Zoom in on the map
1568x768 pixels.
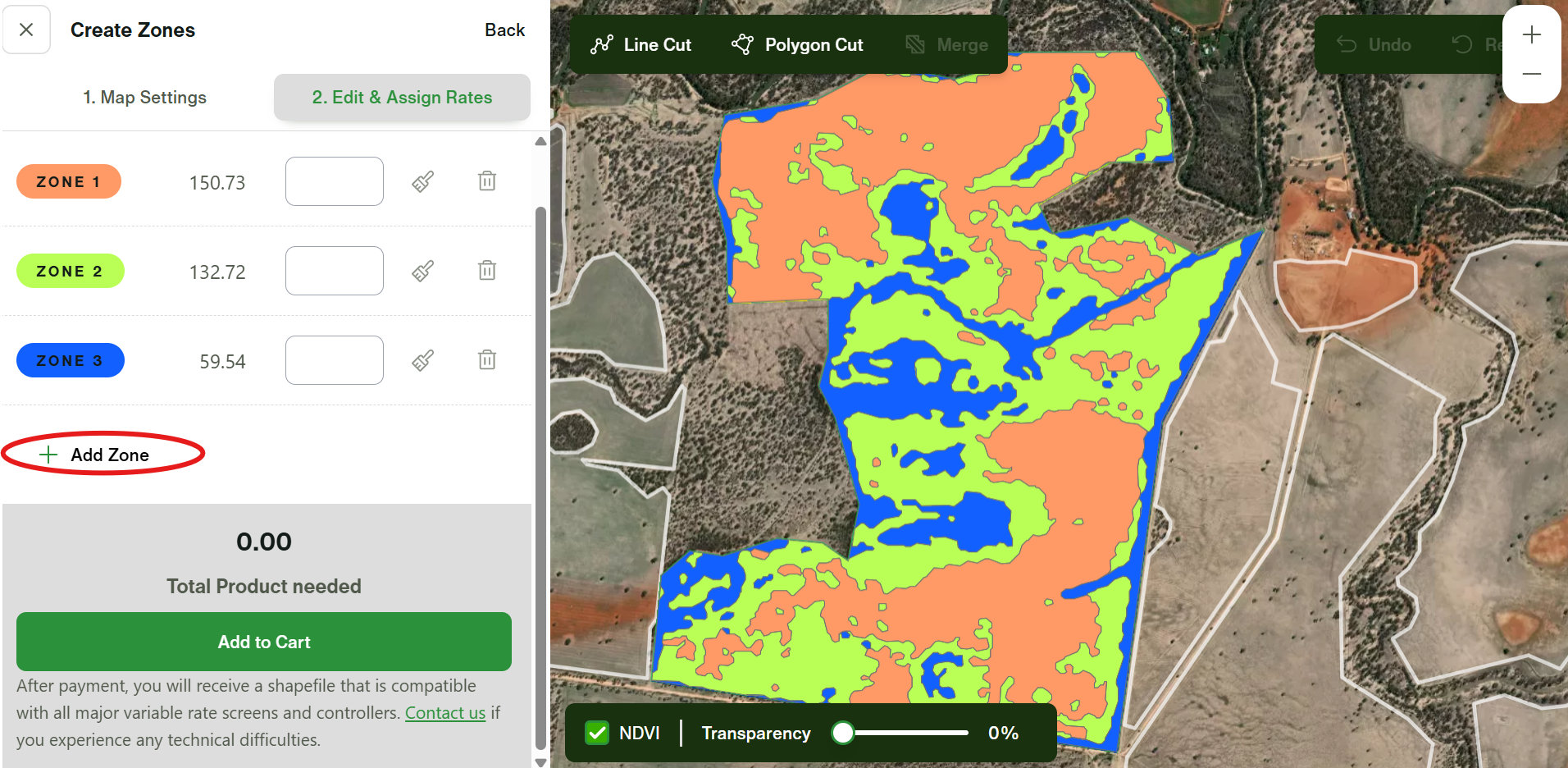tap(1531, 34)
